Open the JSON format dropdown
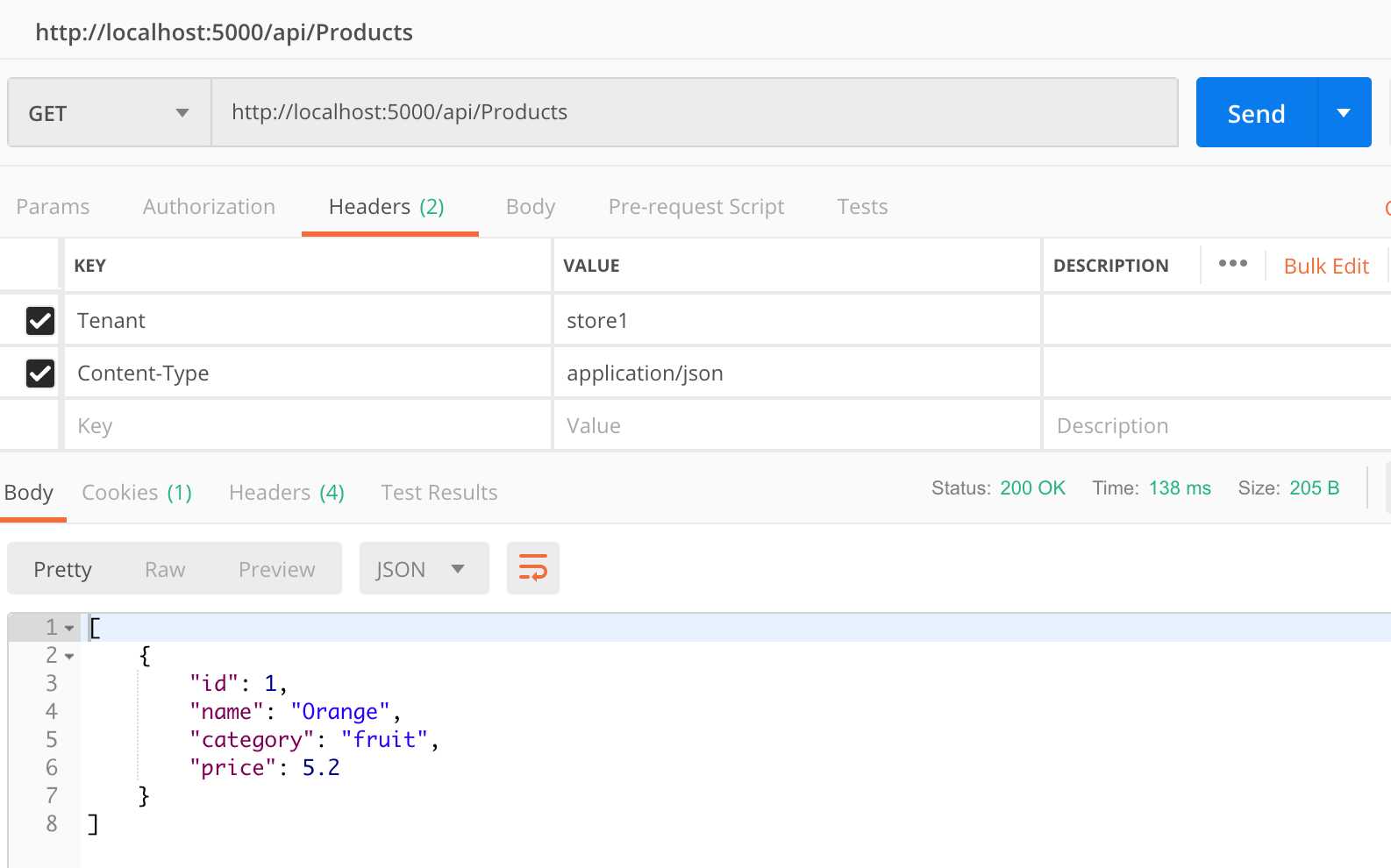The width and height of the screenshot is (1391, 868). pyautogui.click(x=424, y=568)
